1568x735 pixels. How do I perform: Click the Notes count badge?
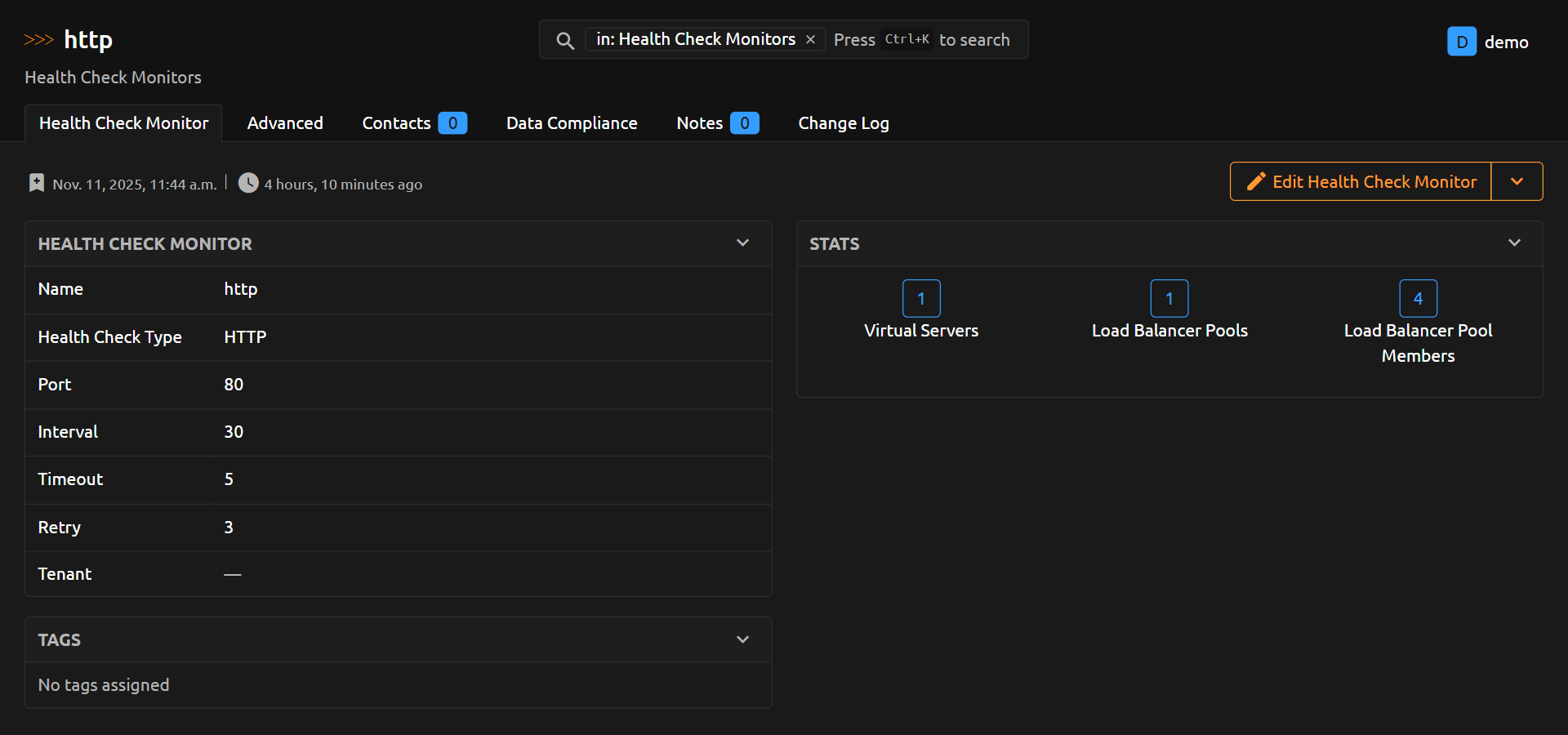coord(744,123)
